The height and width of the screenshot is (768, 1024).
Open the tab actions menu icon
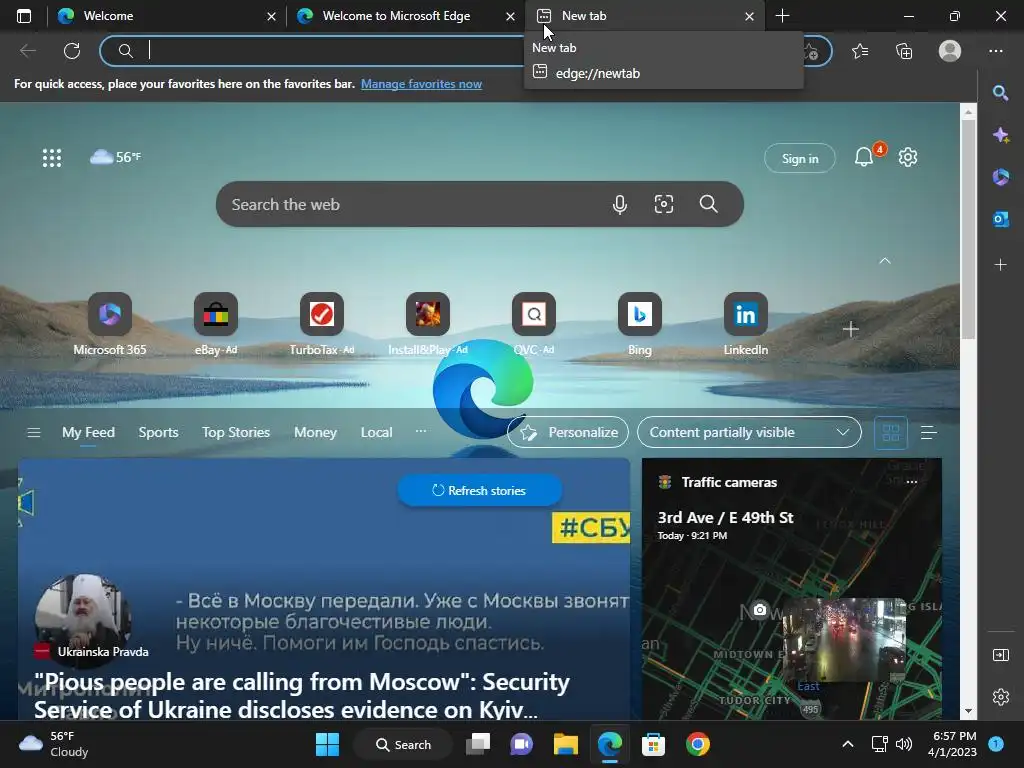coord(24,16)
